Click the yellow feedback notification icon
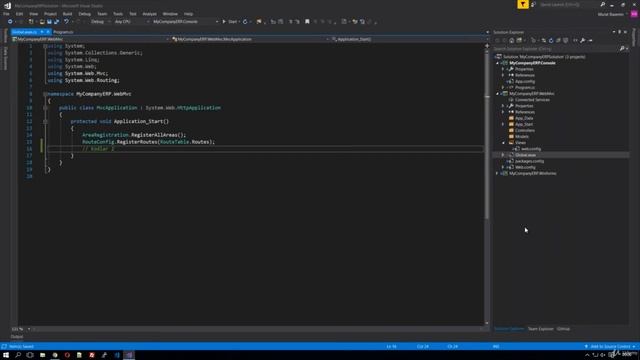This screenshot has height=360, width=640. [523, 4]
